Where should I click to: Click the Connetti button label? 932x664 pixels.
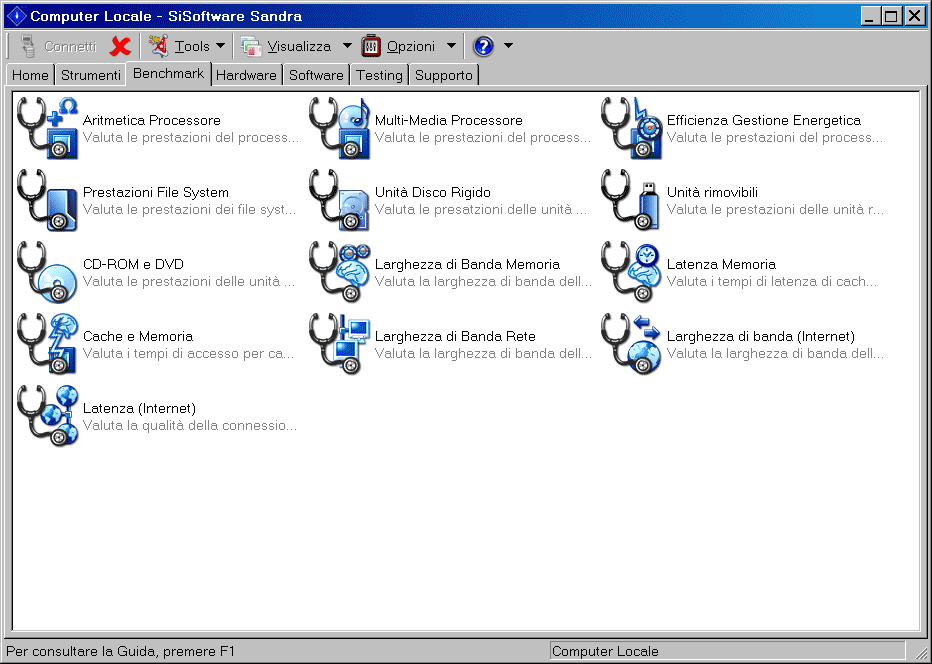click(x=70, y=46)
